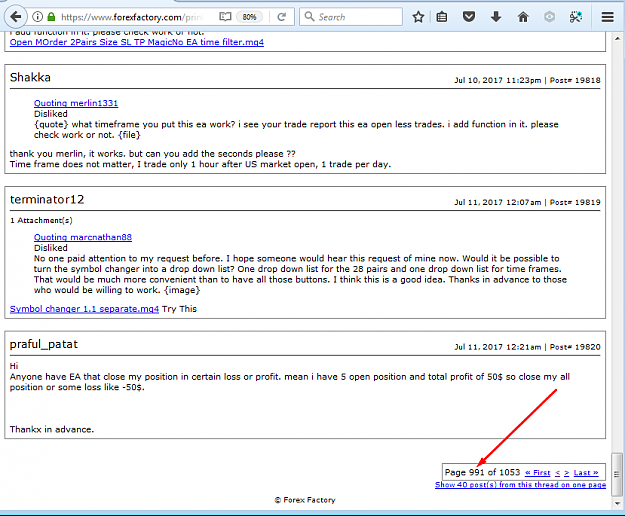Image resolution: width=625 pixels, height=516 pixels.
Task: Click the Post# 19819 date header
Action: (x=527, y=202)
